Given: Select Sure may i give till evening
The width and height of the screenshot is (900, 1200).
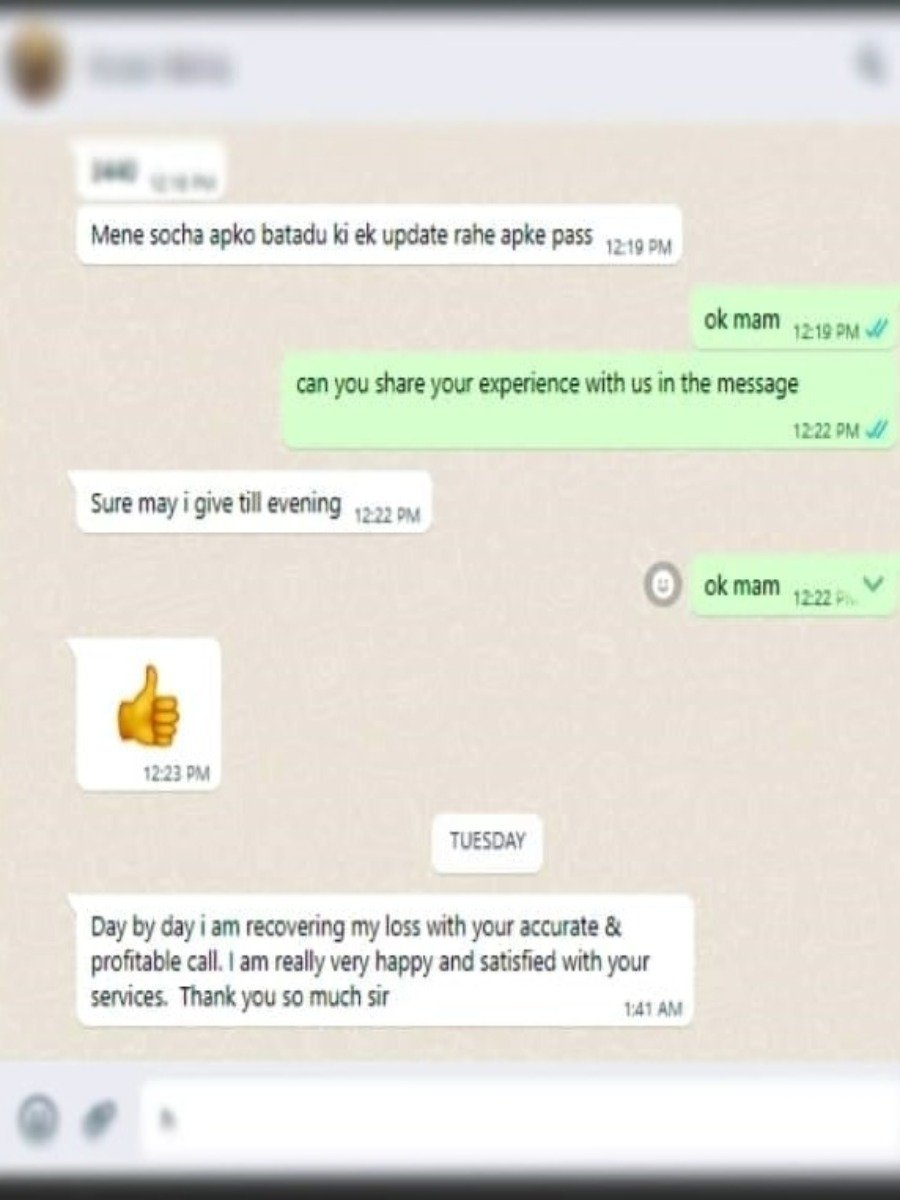Looking at the screenshot, I should (254, 503).
